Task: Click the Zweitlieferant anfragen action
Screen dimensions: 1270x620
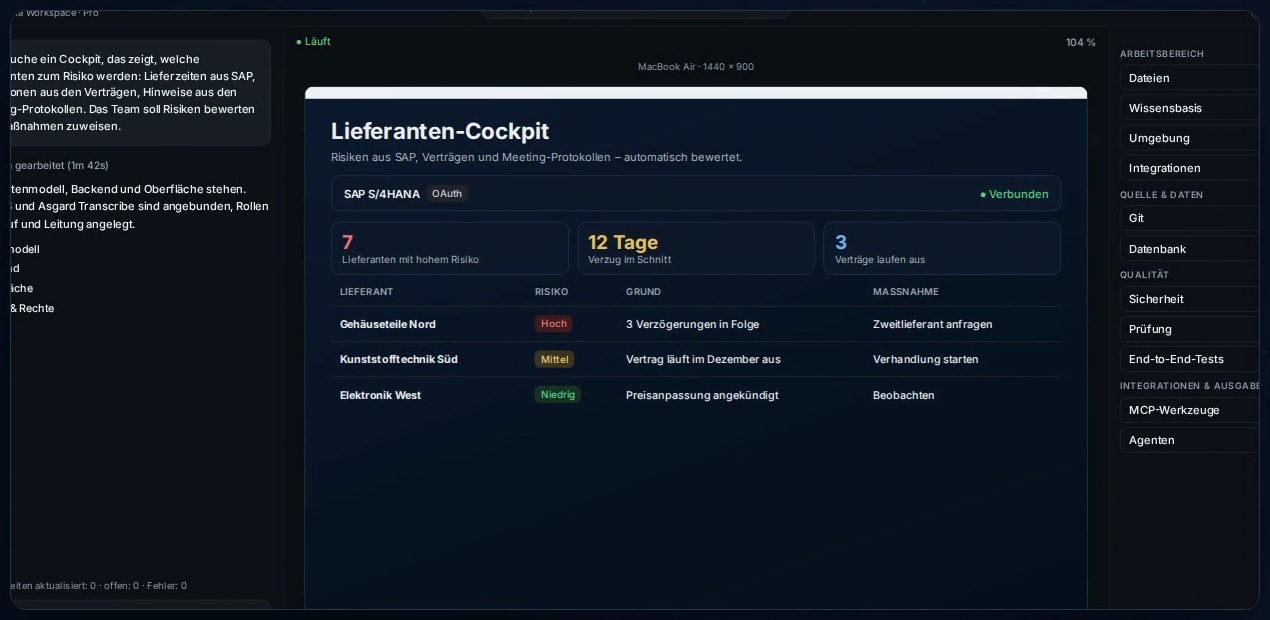Action: (x=933, y=324)
